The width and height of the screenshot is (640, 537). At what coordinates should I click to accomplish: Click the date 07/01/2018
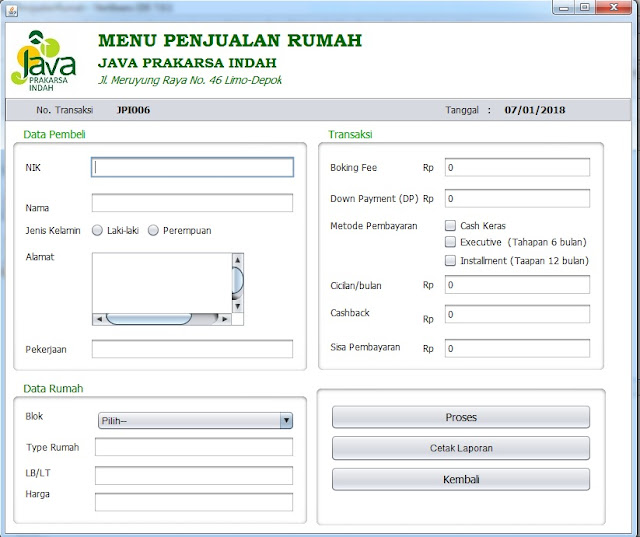pos(535,110)
